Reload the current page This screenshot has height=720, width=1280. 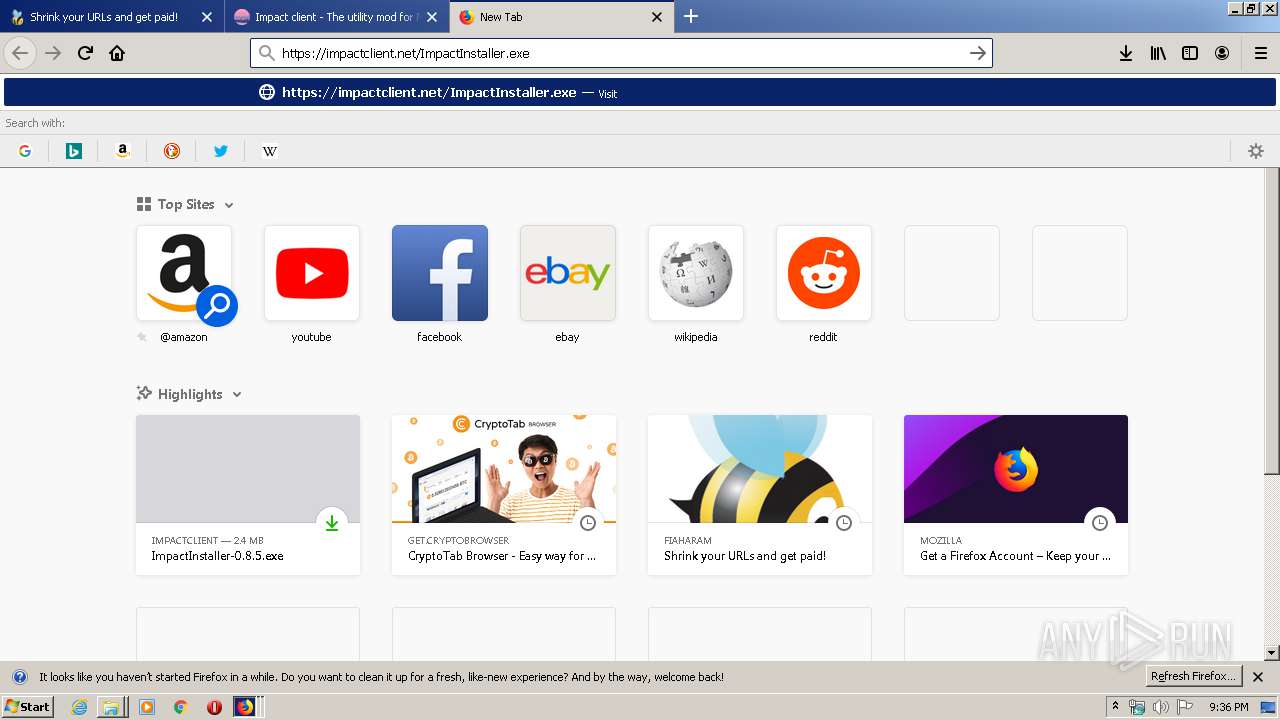point(85,53)
